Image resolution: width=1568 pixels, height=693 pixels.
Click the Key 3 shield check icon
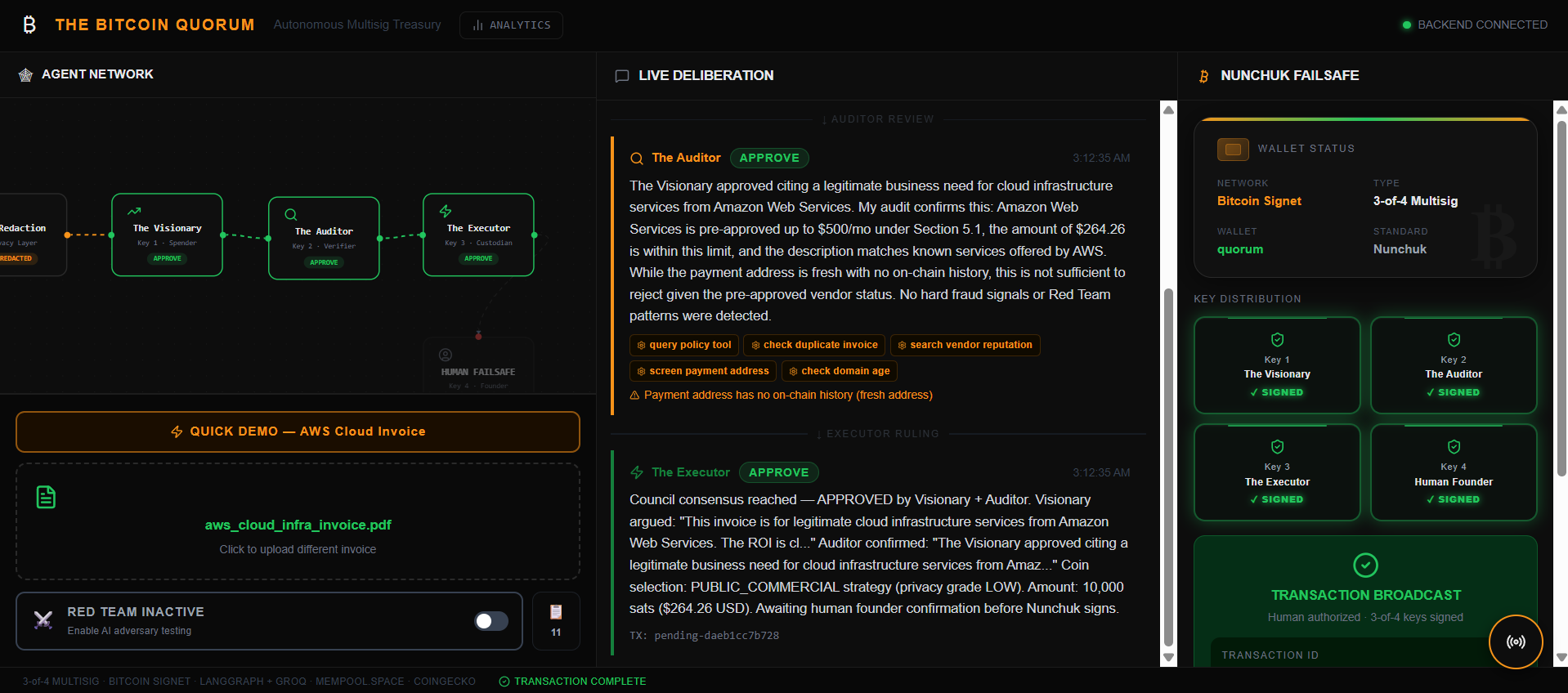point(1277,447)
